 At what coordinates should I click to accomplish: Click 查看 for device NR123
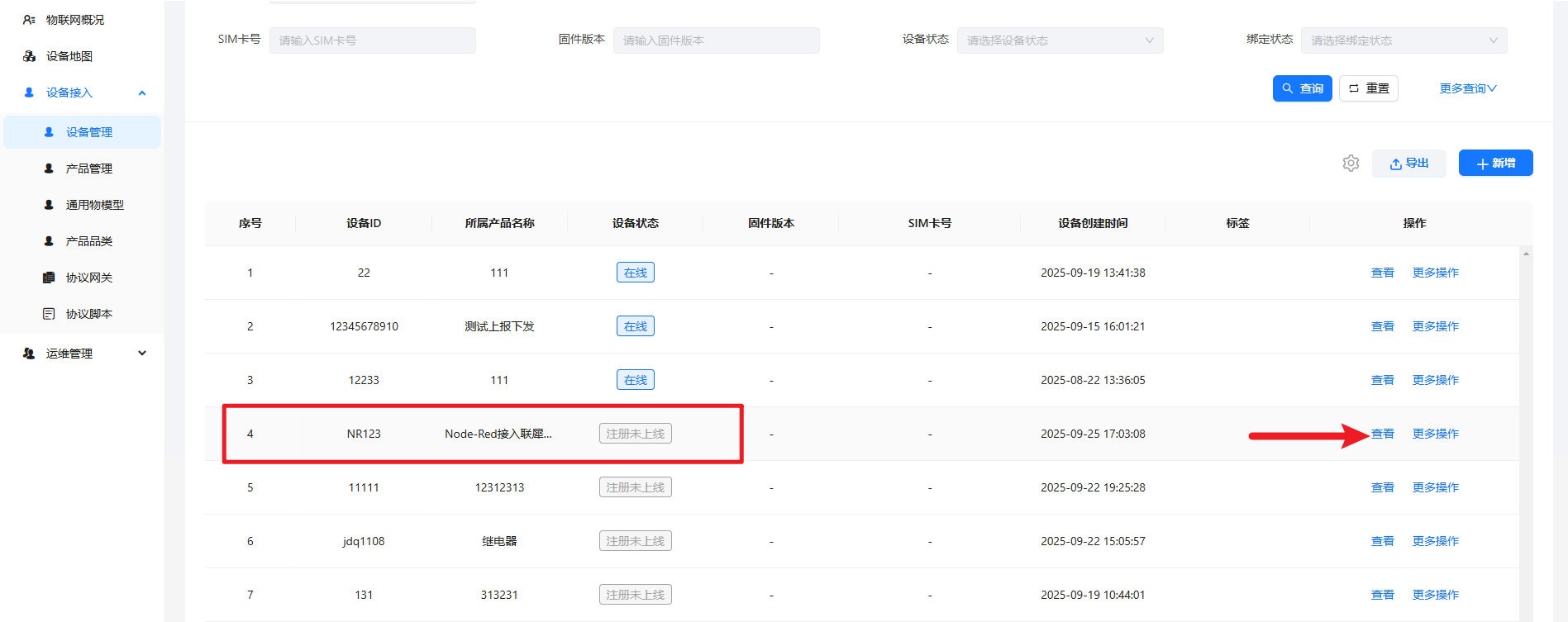(1382, 434)
